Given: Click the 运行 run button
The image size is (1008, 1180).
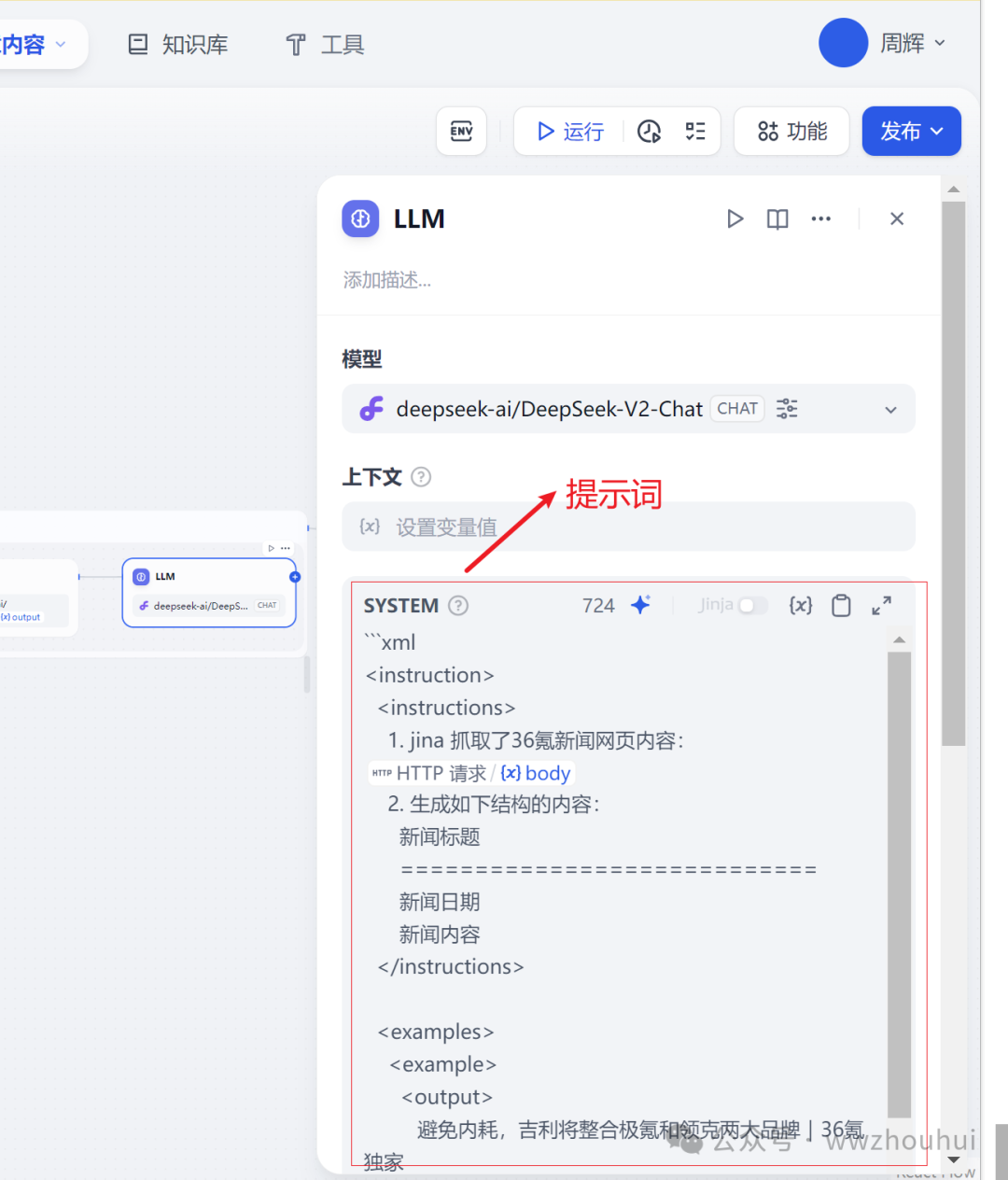Looking at the screenshot, I should point(570,132).
